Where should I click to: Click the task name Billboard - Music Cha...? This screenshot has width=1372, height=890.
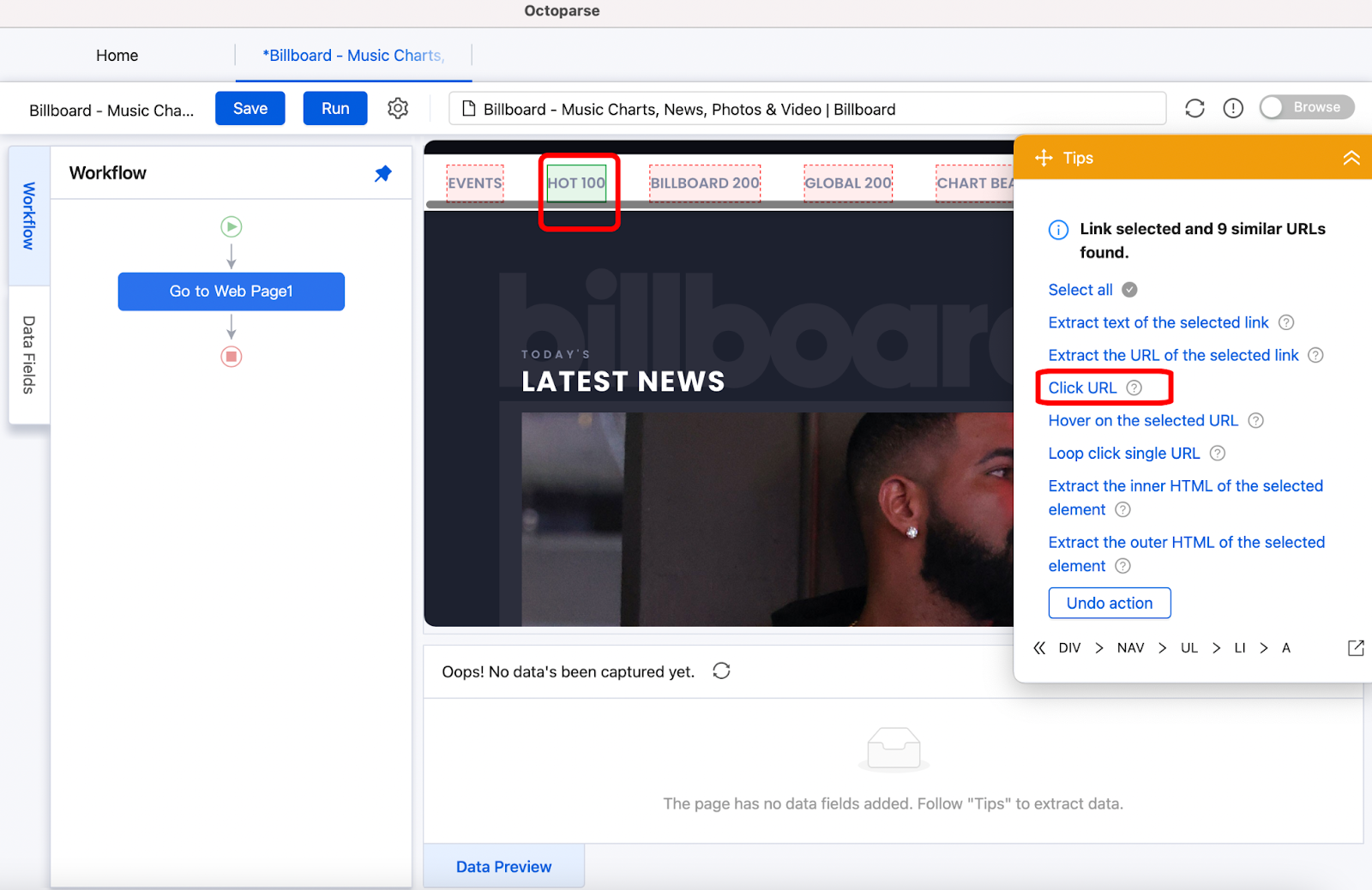pos(111,111)
